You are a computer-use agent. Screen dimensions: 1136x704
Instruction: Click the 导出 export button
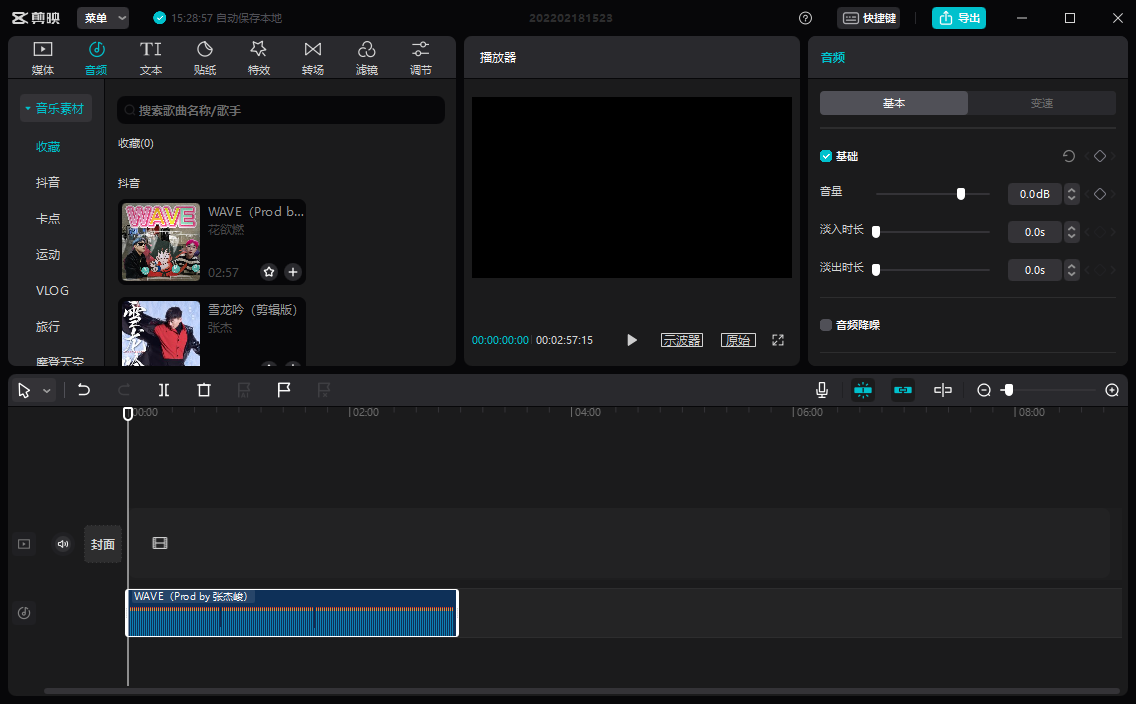(x=958, y=18)
